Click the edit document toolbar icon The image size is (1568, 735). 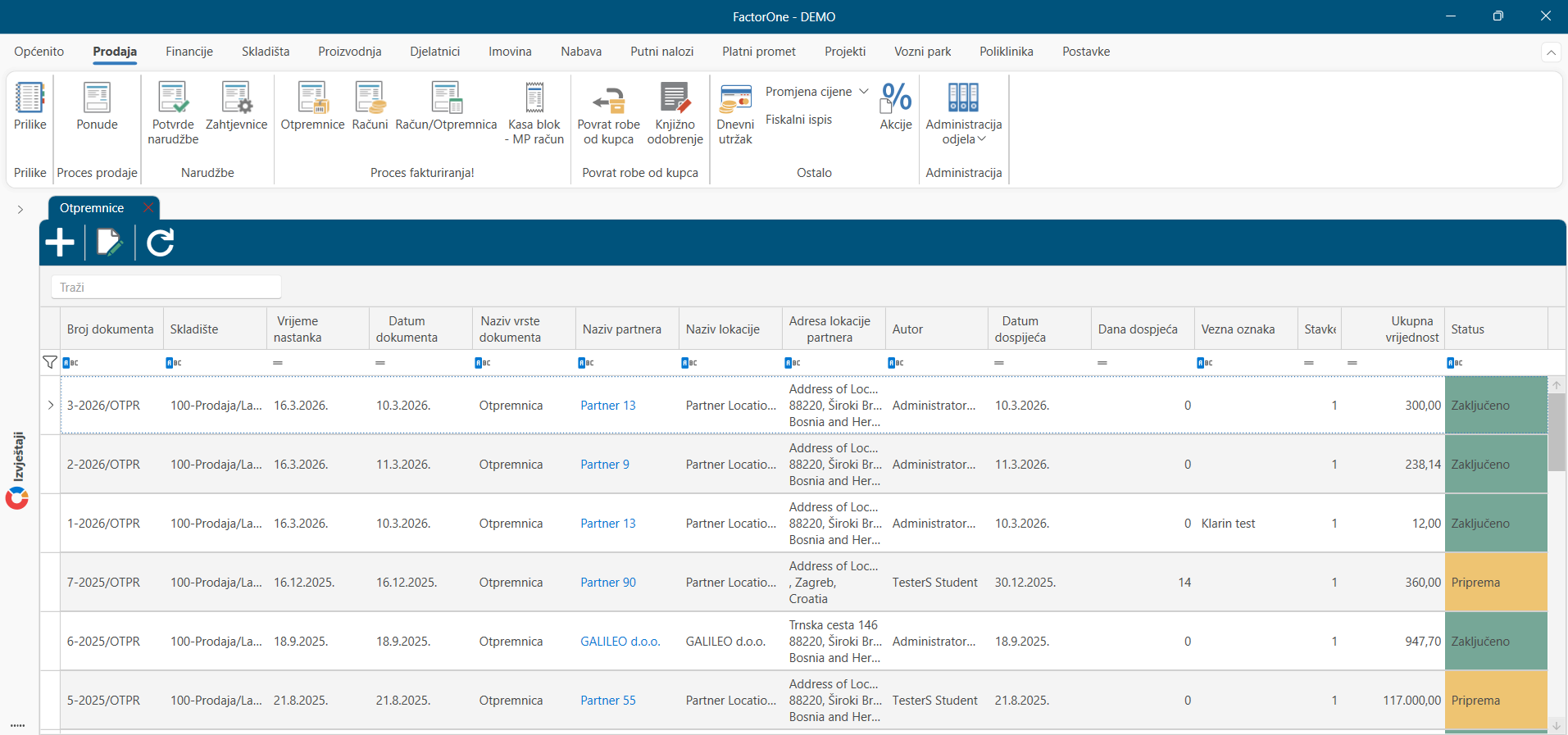110,243
